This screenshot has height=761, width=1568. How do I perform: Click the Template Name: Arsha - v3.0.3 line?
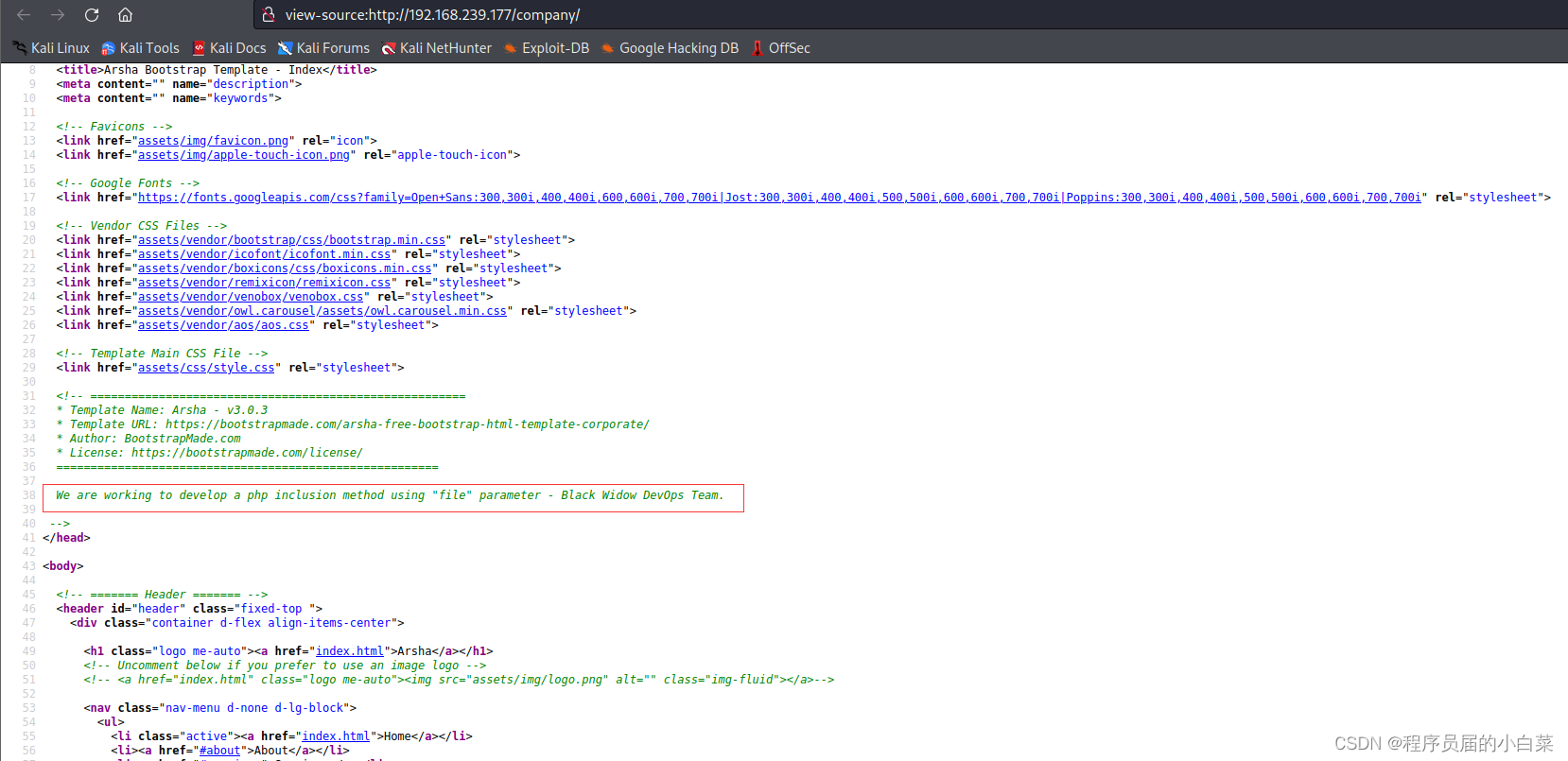[x=162, y=410]
